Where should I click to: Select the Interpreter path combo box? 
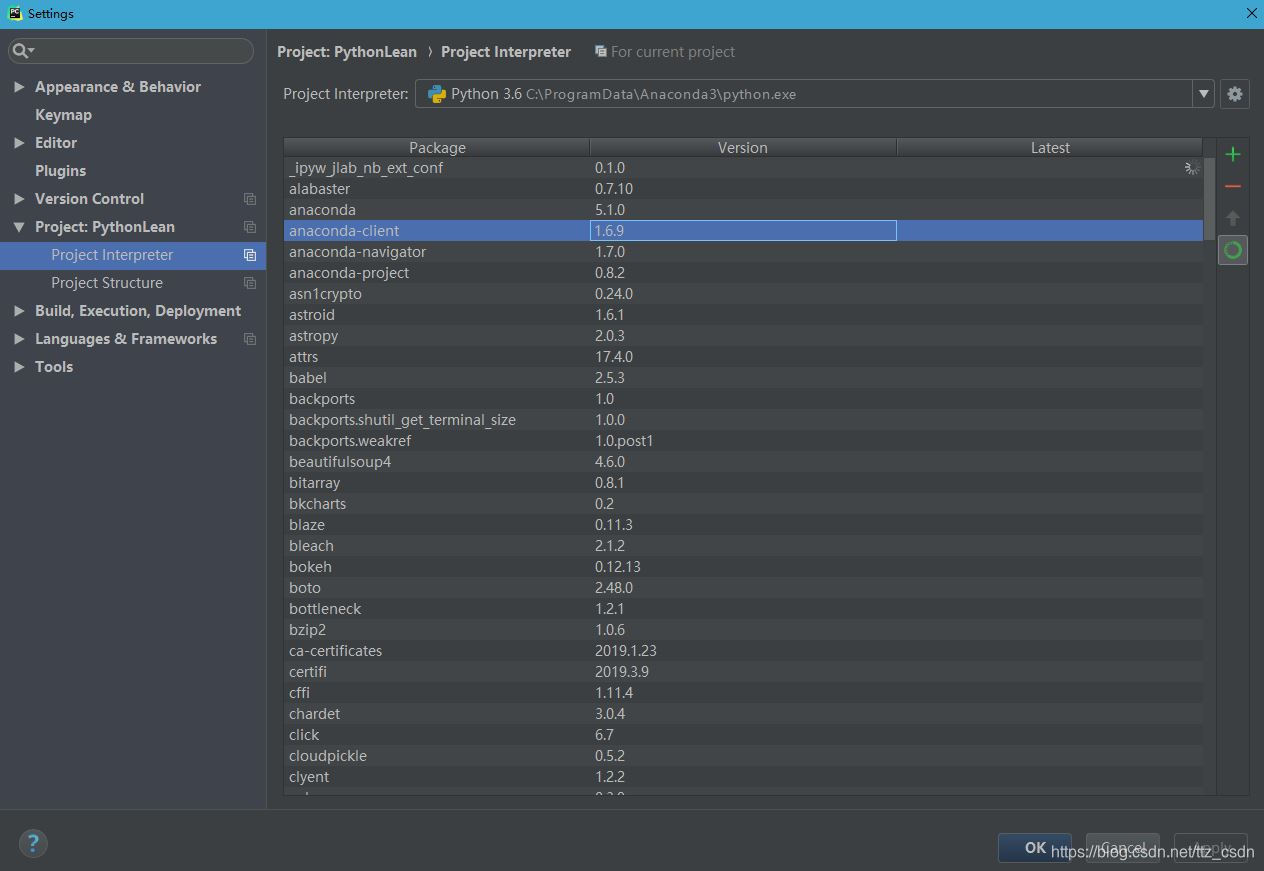814,94
